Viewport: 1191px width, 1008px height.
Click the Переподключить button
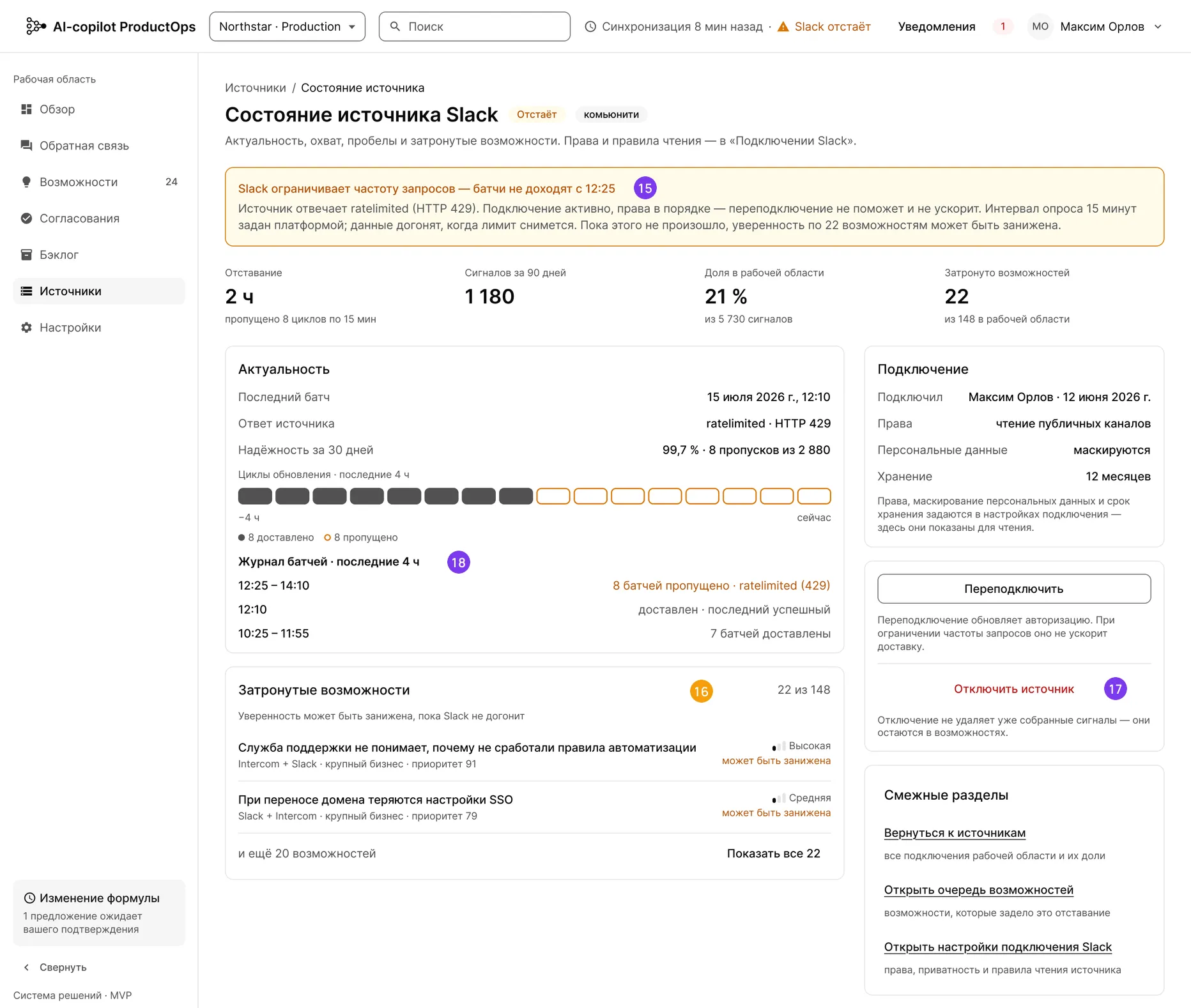[1014, 588]
